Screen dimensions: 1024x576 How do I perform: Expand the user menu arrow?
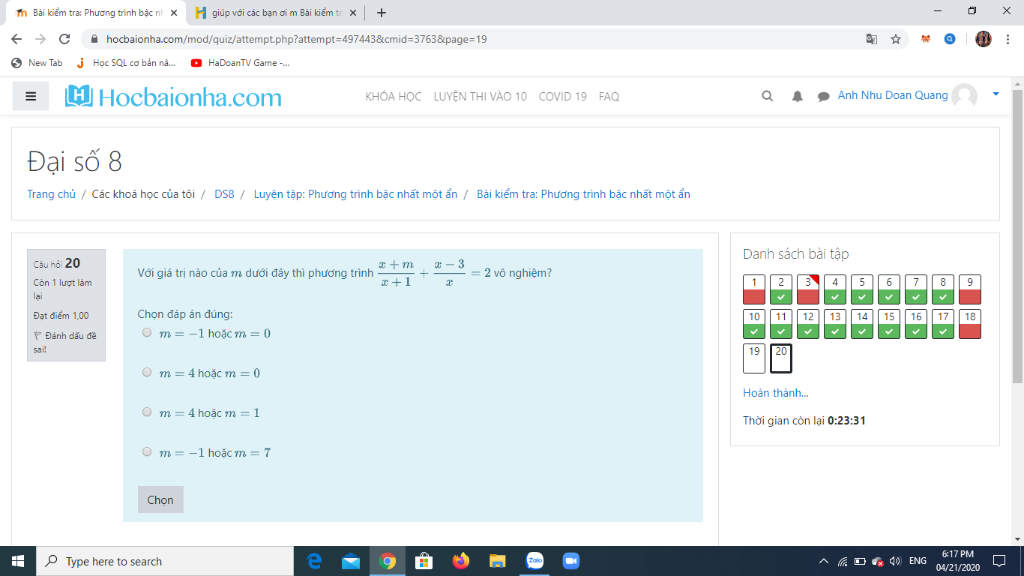[x=995, y=95]
